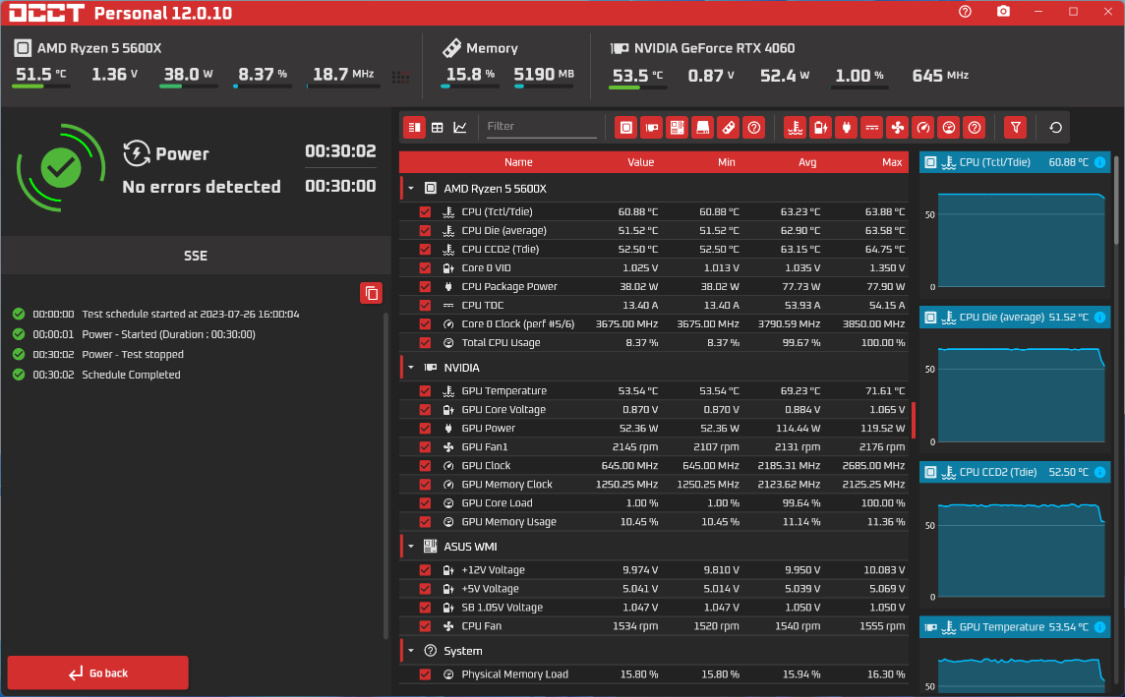
Task: Toggle the power plug sensor filter icon
Action: click(846, 128)
